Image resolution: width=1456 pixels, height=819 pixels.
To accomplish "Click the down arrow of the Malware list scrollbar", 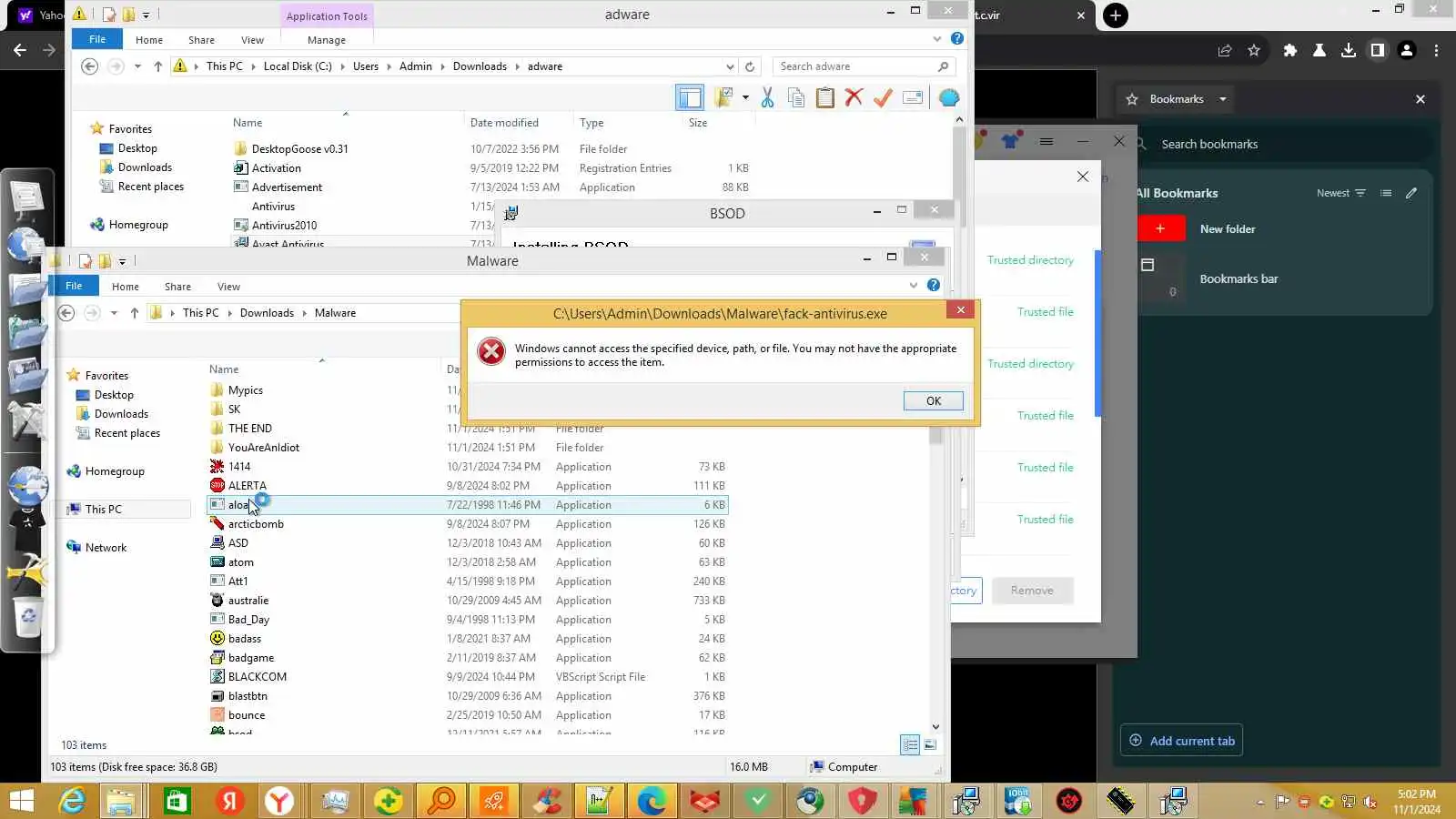I will click(935, 727).
